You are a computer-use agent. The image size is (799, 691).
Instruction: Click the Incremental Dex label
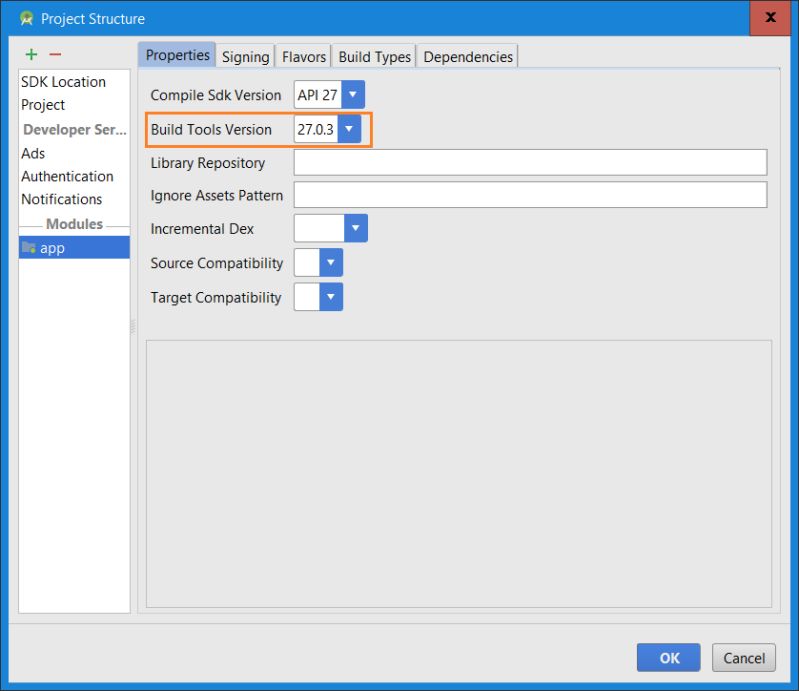(x=202, y=229)
